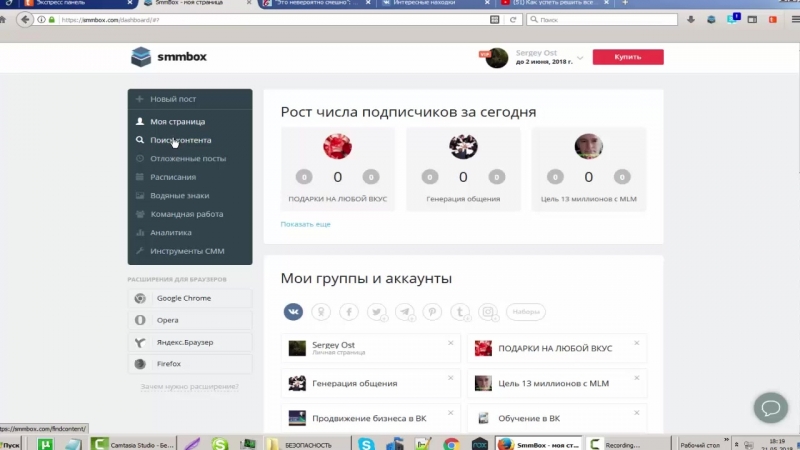Open Генерация общения group row
800x450 pixels.
(370, 383)
